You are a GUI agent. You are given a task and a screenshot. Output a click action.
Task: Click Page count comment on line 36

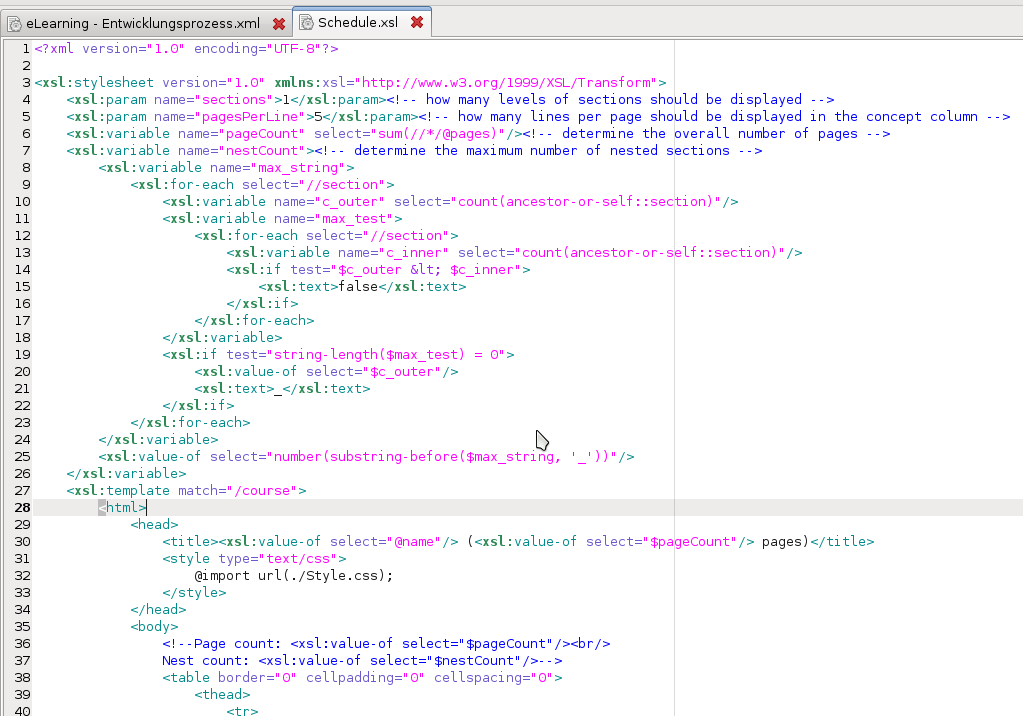(x=386, y=643)
